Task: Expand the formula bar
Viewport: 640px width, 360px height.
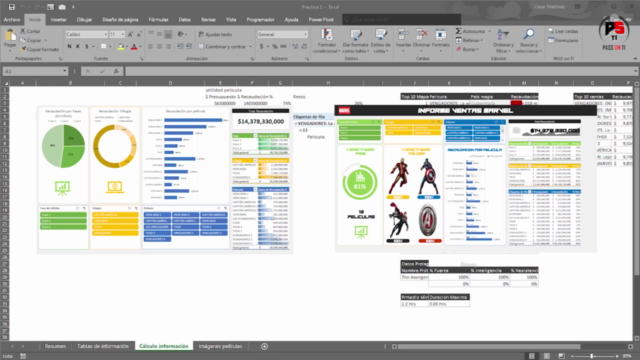Action: tap(635, 71)
